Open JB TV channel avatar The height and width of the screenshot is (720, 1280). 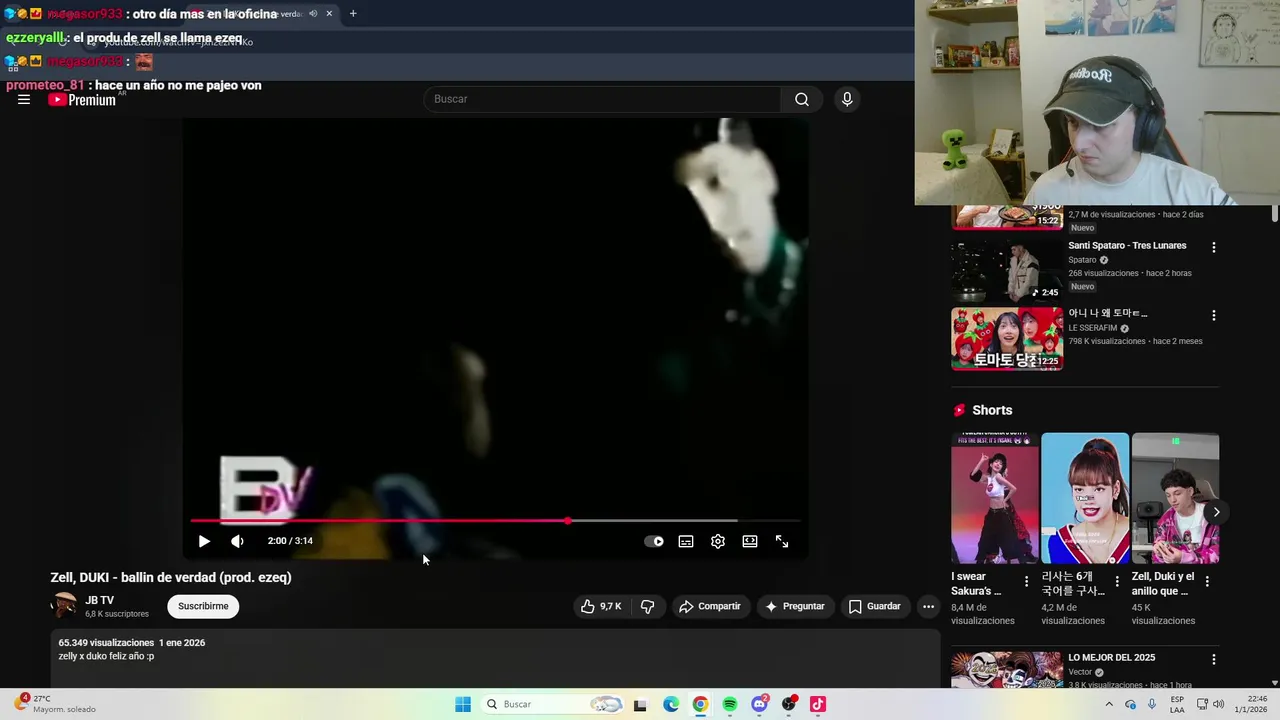(65, 606)
